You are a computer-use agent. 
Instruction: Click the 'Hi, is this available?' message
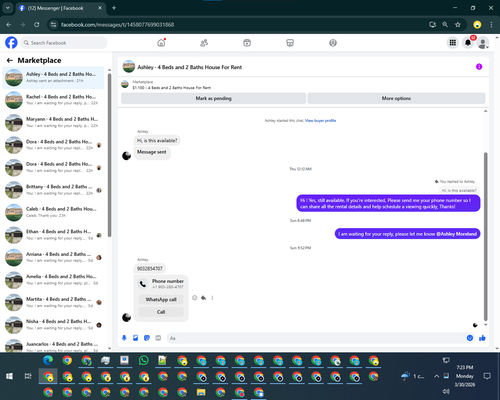point(157,141)
